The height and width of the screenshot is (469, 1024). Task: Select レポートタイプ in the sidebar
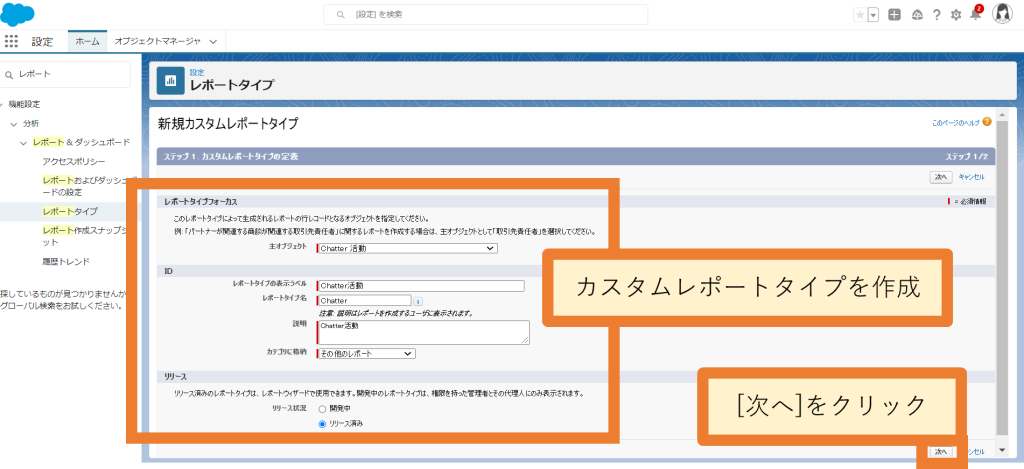click(x=70, y=211)
